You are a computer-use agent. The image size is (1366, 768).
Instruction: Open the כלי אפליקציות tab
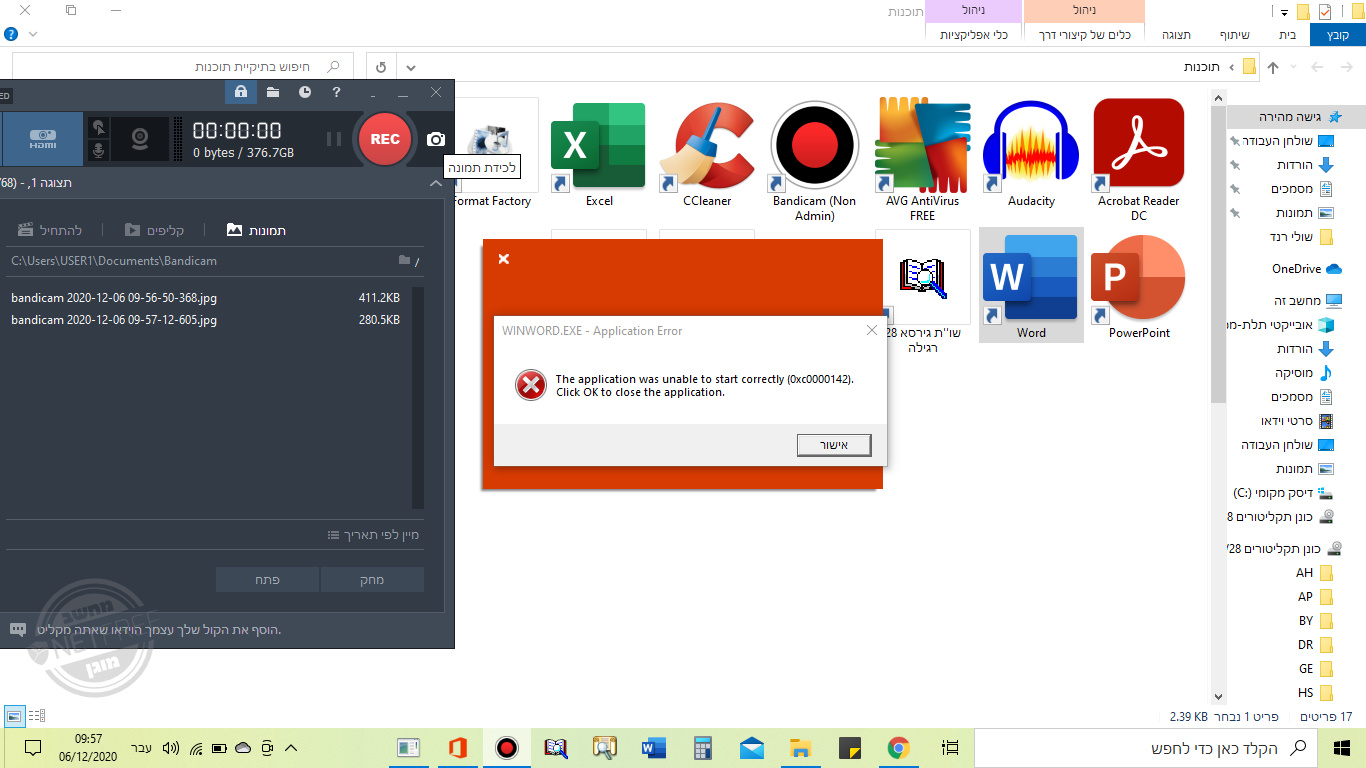pos(973,35)
